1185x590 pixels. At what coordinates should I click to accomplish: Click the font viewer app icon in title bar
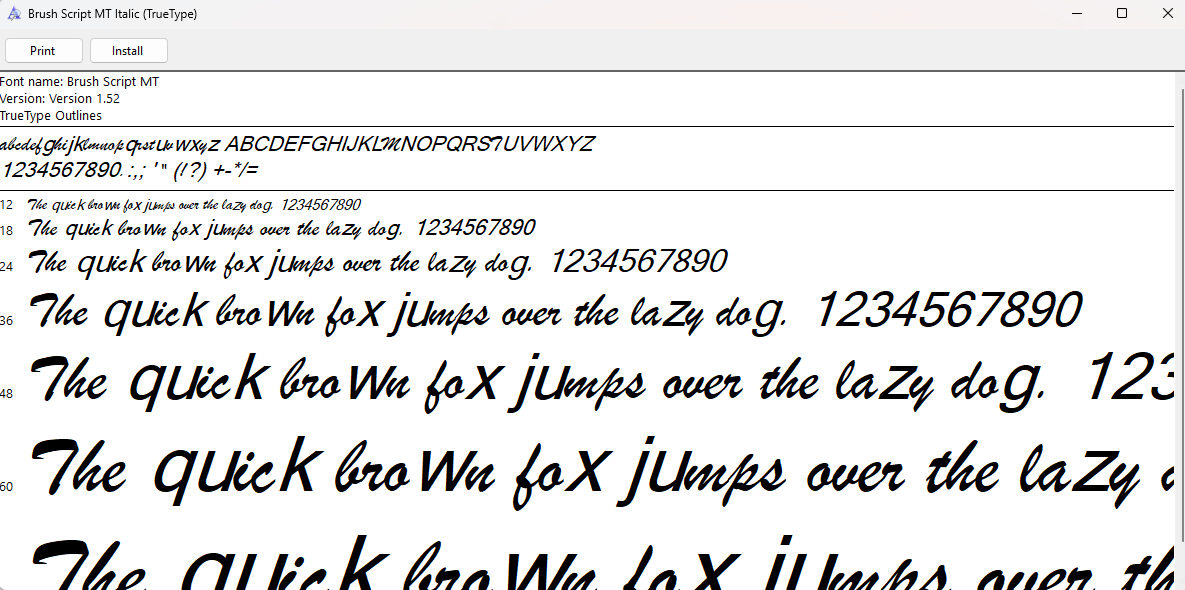tap(14, 14)
